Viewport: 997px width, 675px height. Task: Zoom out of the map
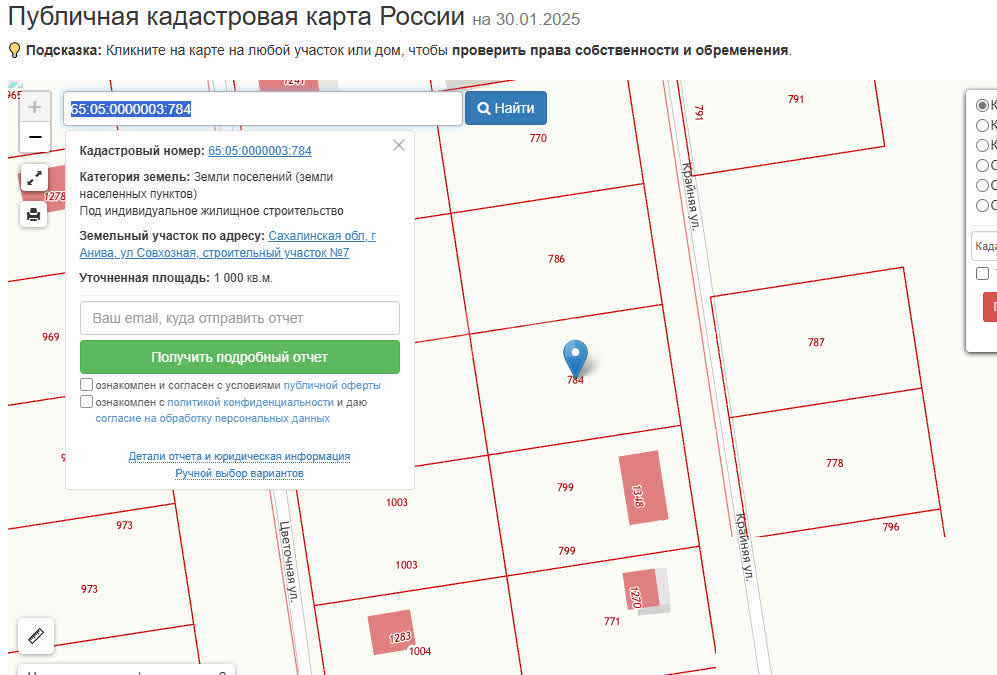pos(34,136)
